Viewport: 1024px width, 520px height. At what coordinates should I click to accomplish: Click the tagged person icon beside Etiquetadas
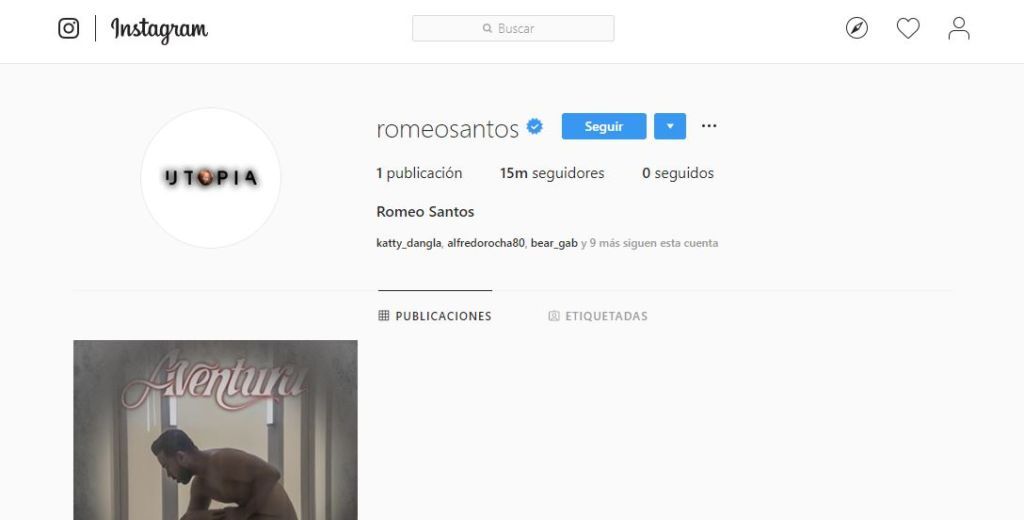tap(554, 316)
